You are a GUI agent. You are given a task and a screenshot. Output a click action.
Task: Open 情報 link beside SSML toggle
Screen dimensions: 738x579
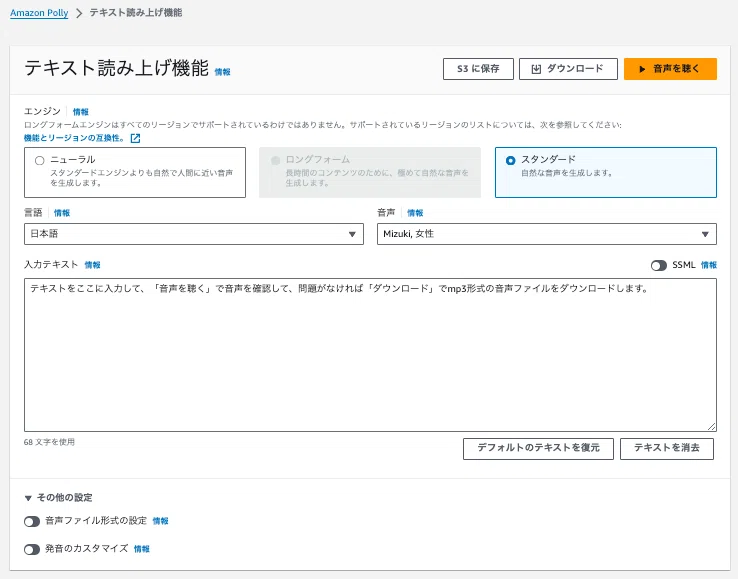(708, 265)
